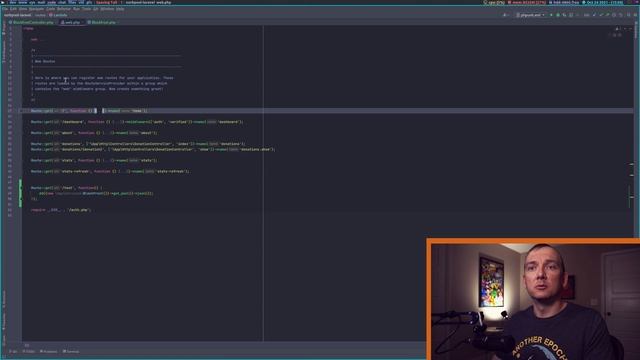
Task: Switch to the BlastFeed.php editor tab
Action: click(x=102, y=22)
